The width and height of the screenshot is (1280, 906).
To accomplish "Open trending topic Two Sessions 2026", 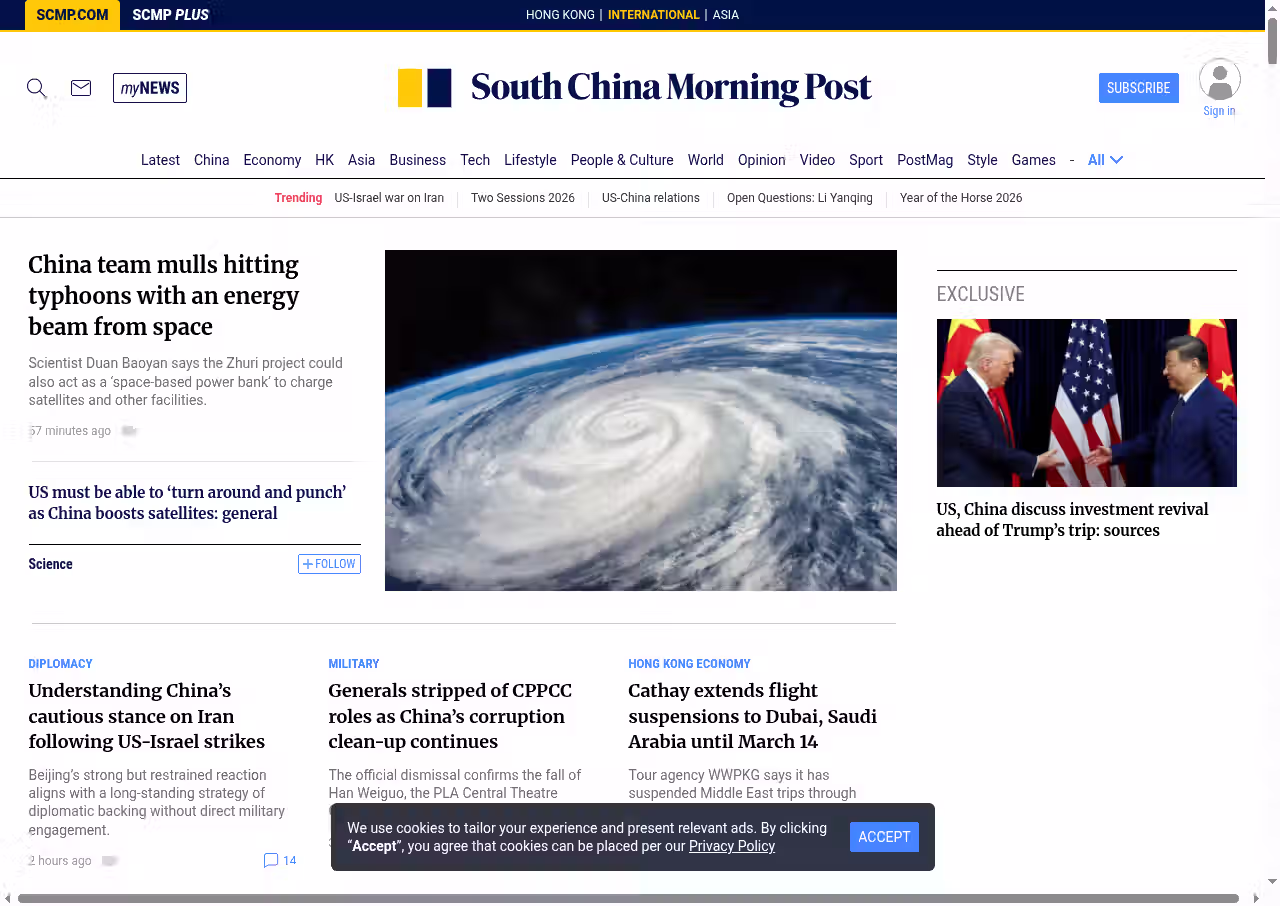I will click(x=523, y=198).
